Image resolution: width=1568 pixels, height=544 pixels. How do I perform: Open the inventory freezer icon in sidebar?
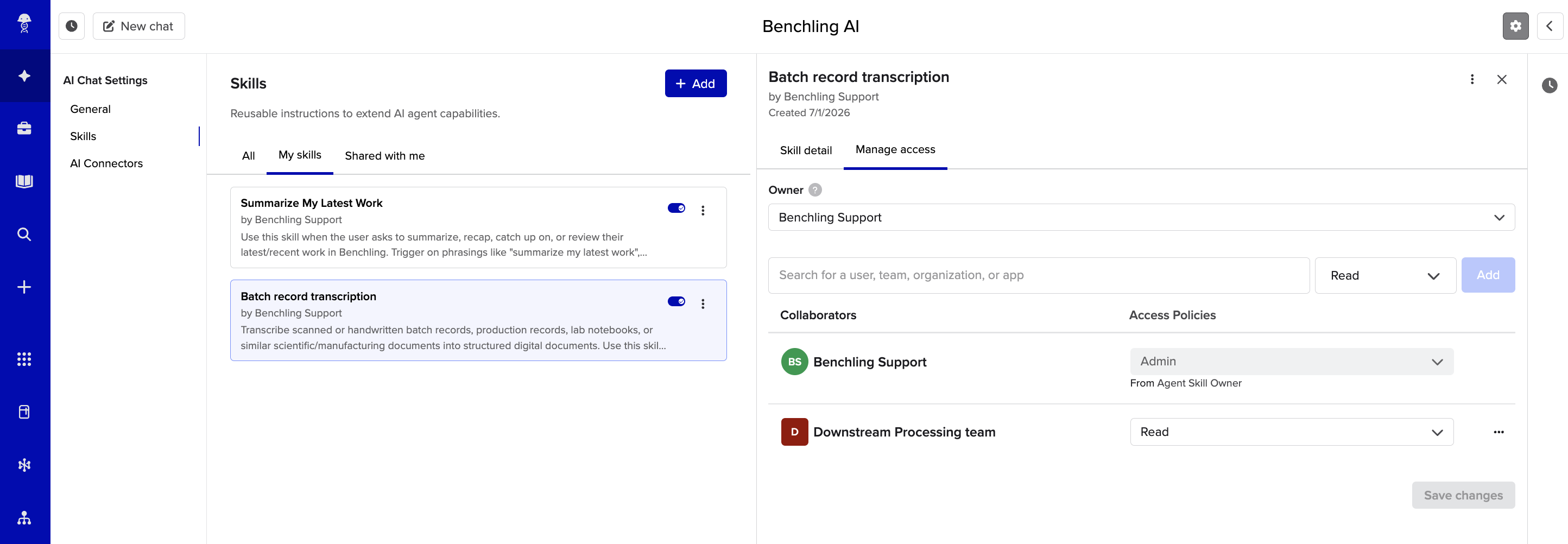(24, 412)
